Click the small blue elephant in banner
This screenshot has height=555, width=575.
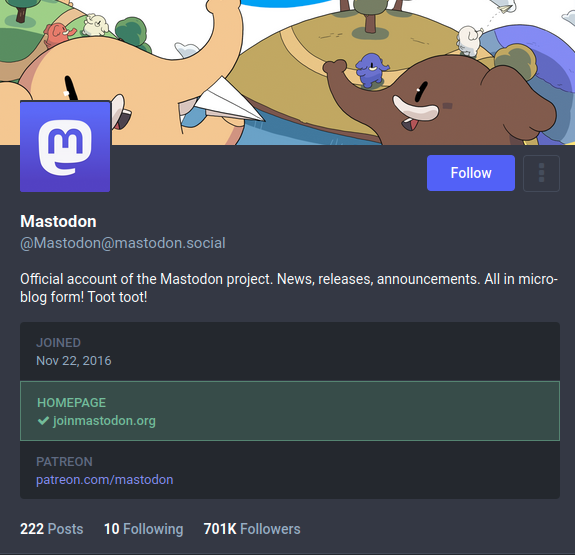point(371,70)
